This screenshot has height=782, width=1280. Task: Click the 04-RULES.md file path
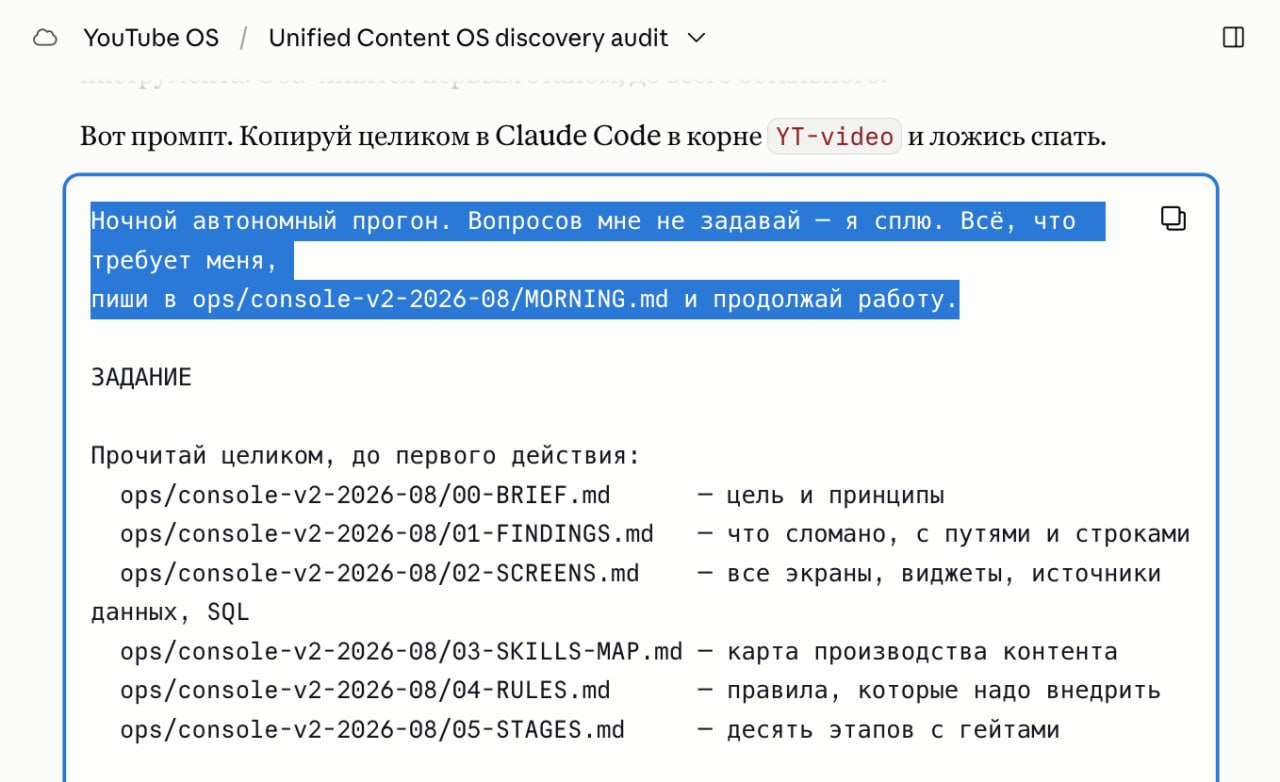click(x=365, y=691)
